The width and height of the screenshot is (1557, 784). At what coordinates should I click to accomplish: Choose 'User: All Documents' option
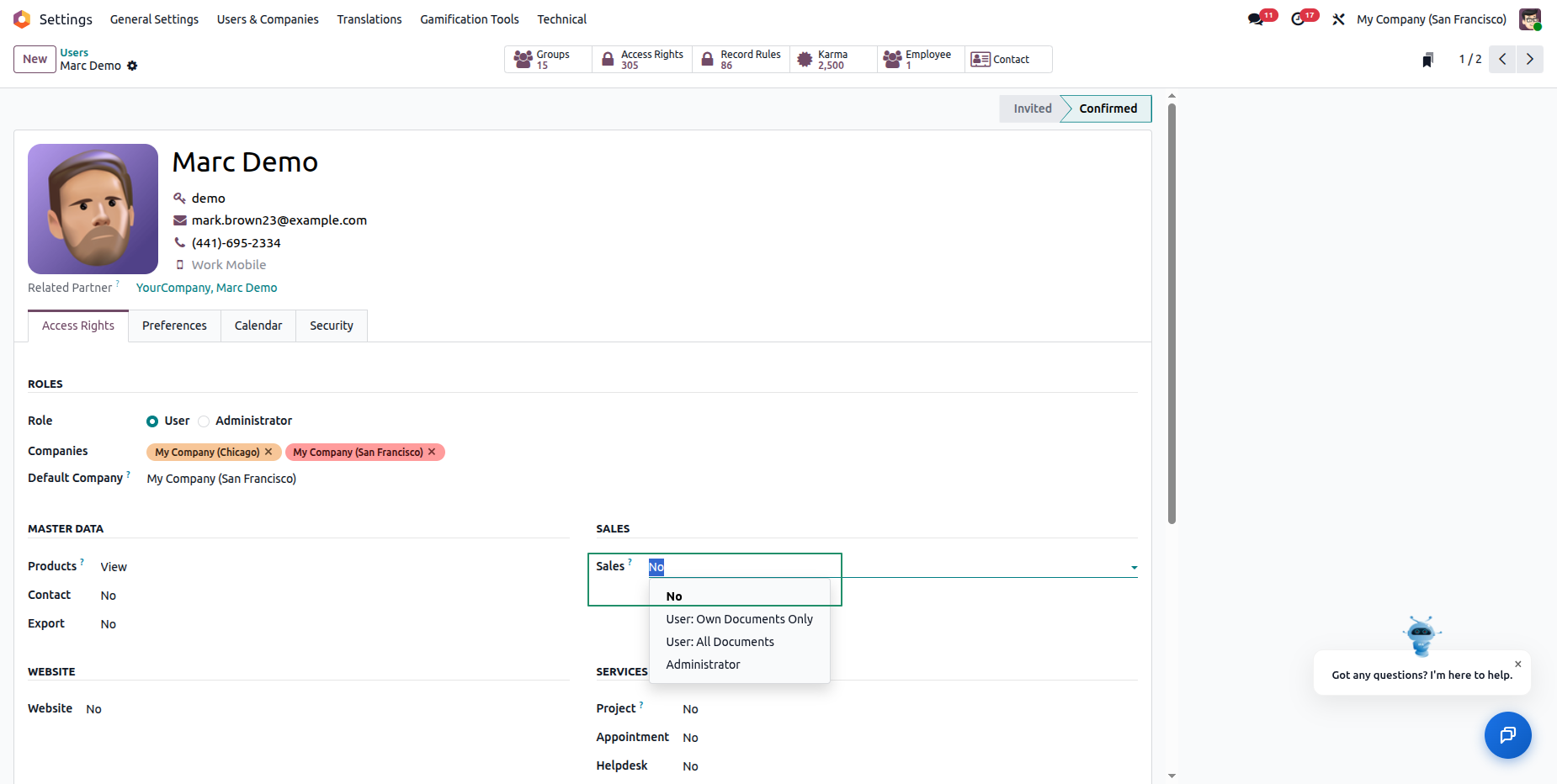pyautogui.click(x=739, y=642)
